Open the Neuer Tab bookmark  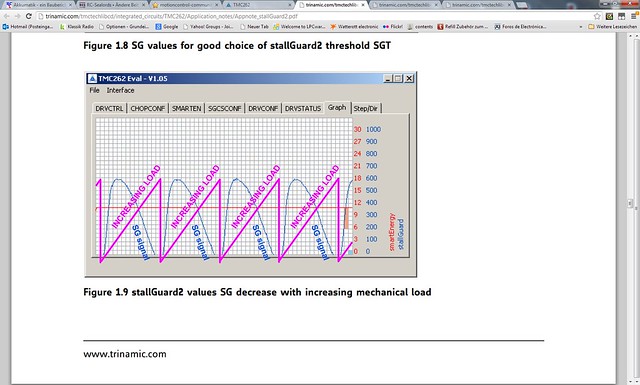click(254, 27)
